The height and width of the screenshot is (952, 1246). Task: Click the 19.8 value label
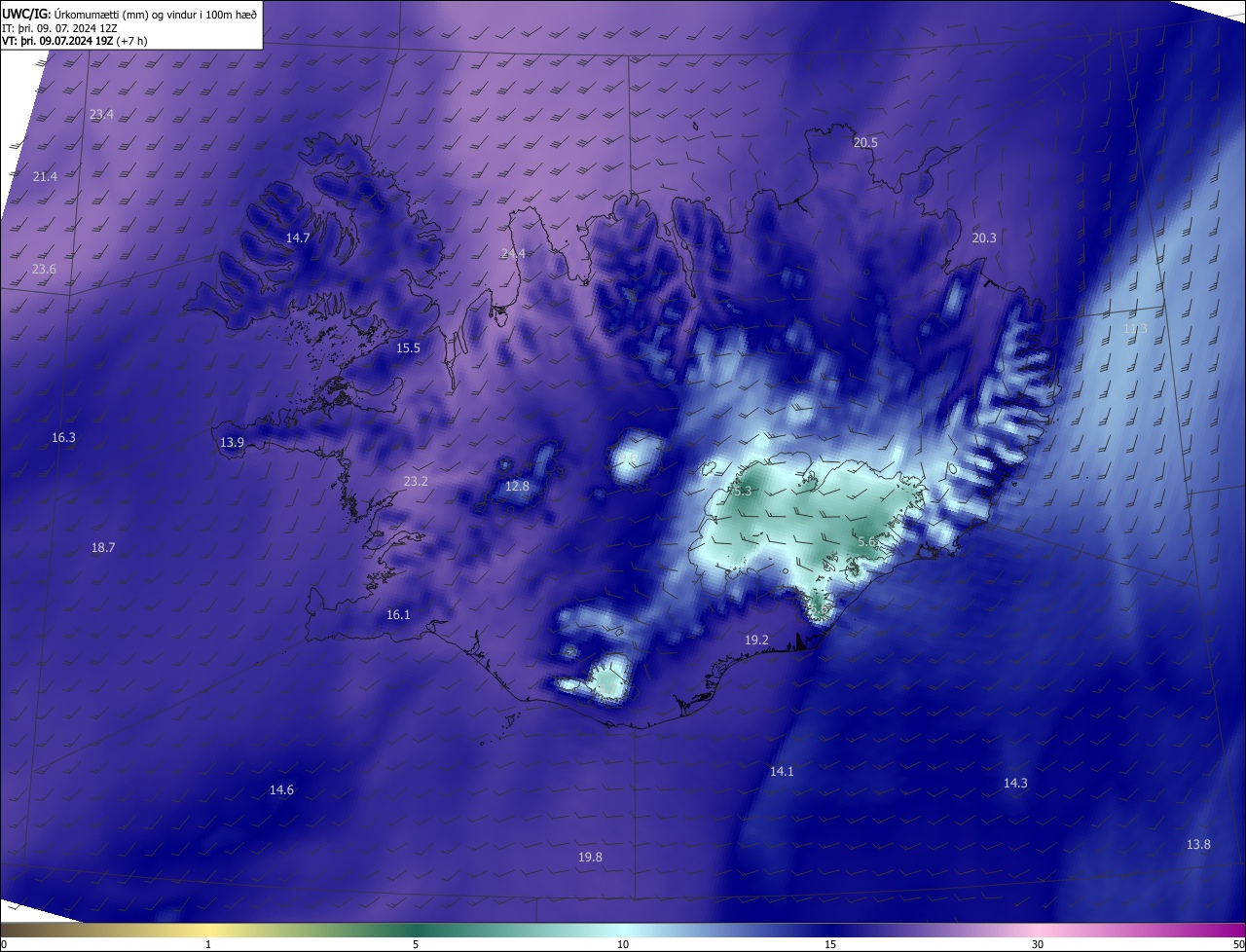[590, 857]
